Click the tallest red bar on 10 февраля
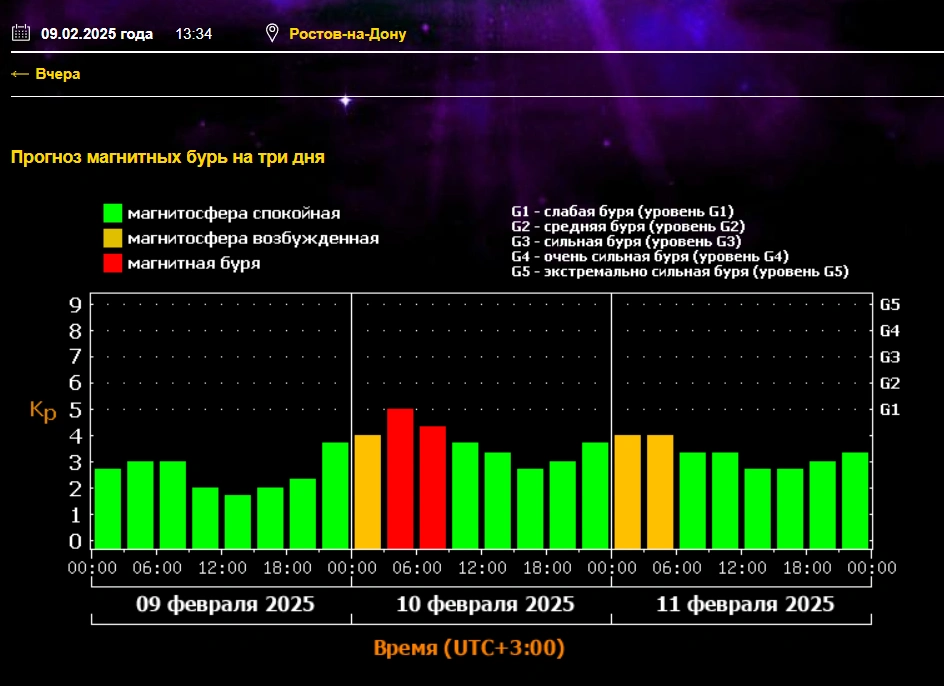 (400, 478)
